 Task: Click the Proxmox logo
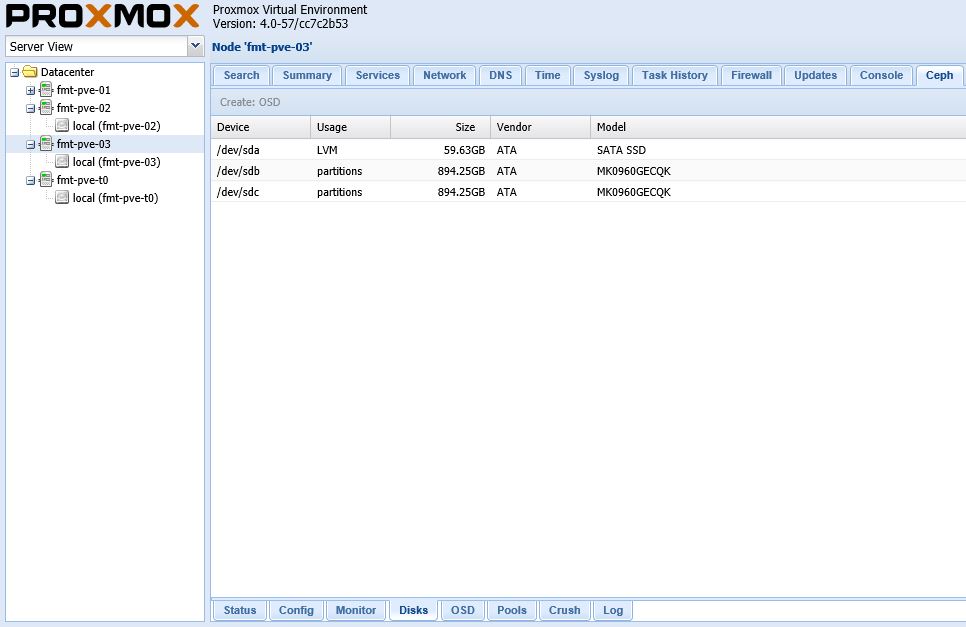point(103,16)
